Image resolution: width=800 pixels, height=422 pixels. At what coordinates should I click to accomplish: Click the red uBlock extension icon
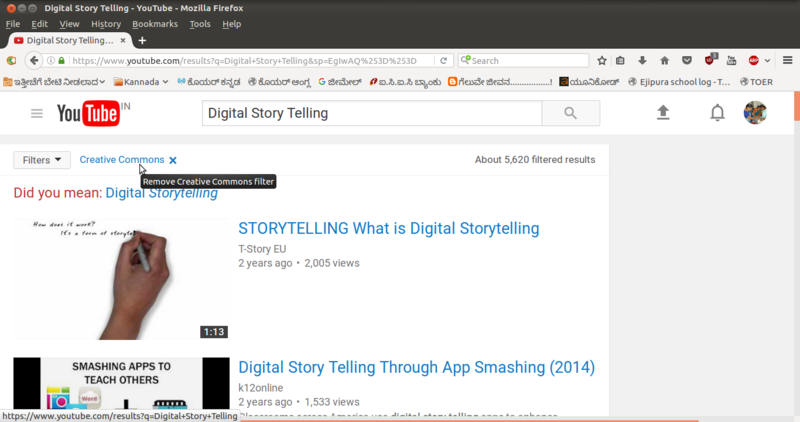click(710, 60)
